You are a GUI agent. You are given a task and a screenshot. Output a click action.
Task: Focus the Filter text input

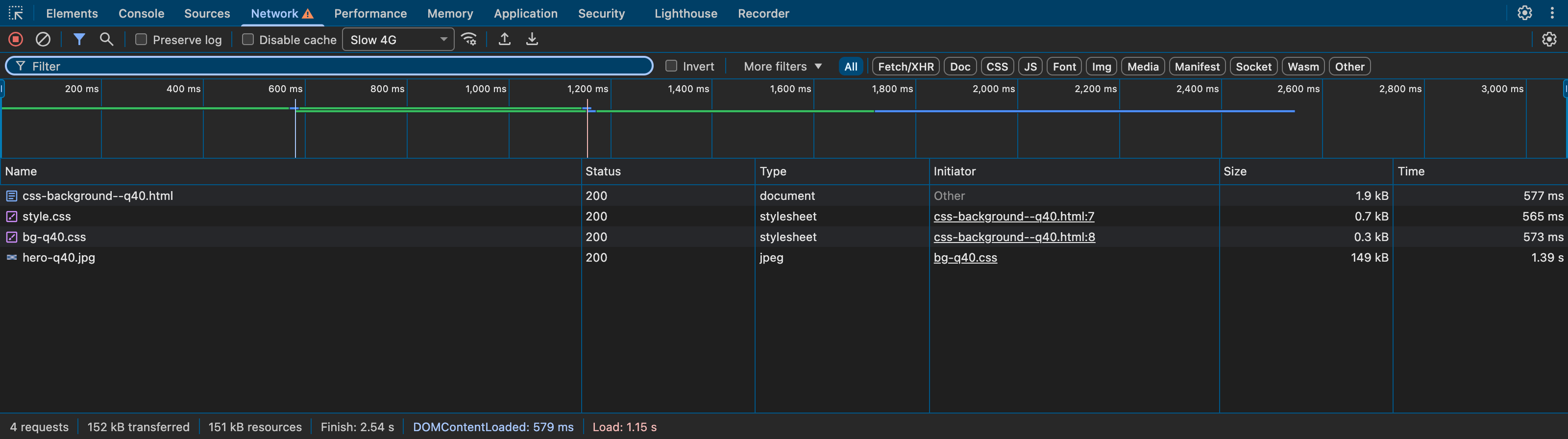329,66
